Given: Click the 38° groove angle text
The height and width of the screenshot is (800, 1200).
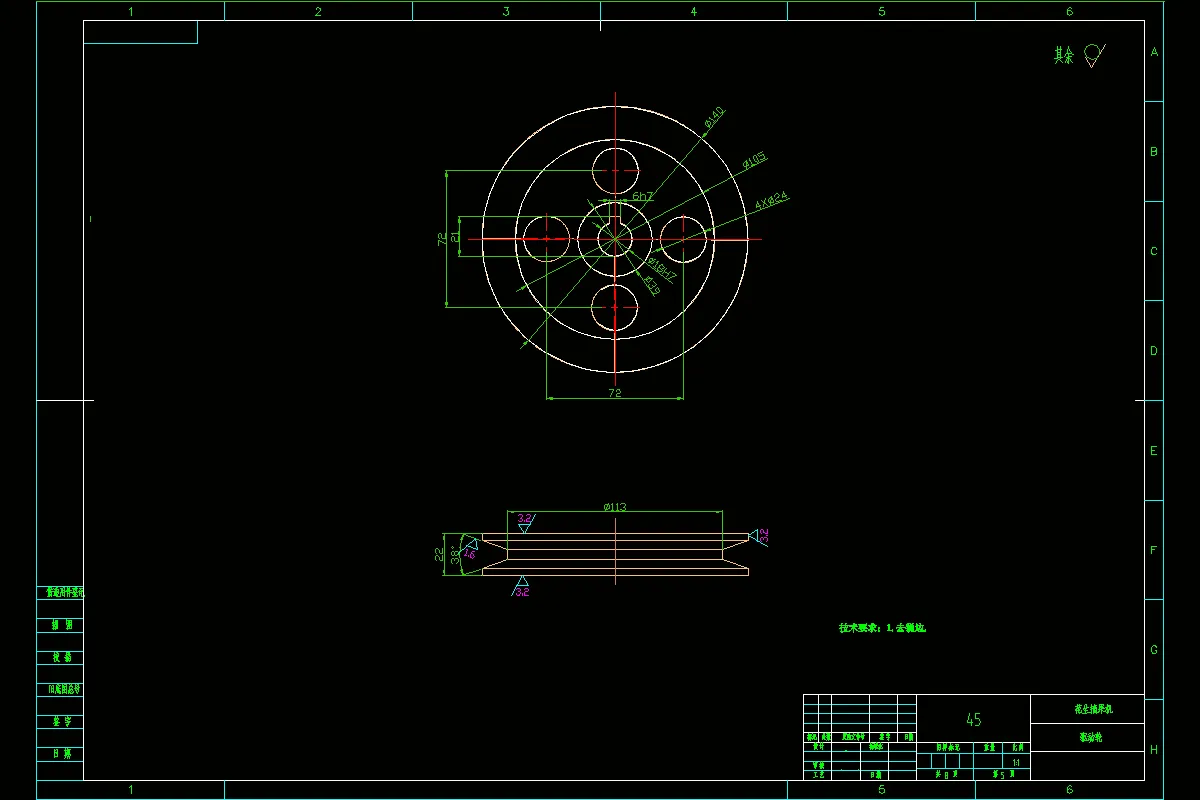Looking at the screenshot, I should click(455, 556).
